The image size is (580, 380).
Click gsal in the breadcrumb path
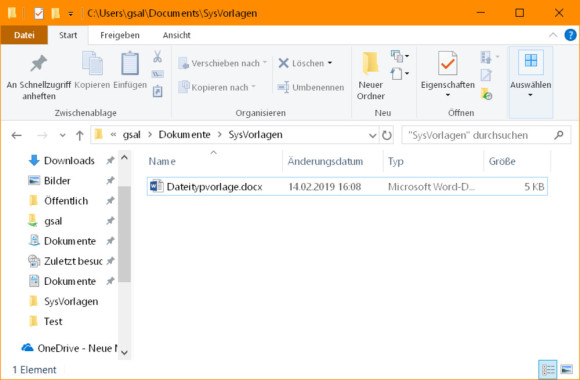coord(132,135)
